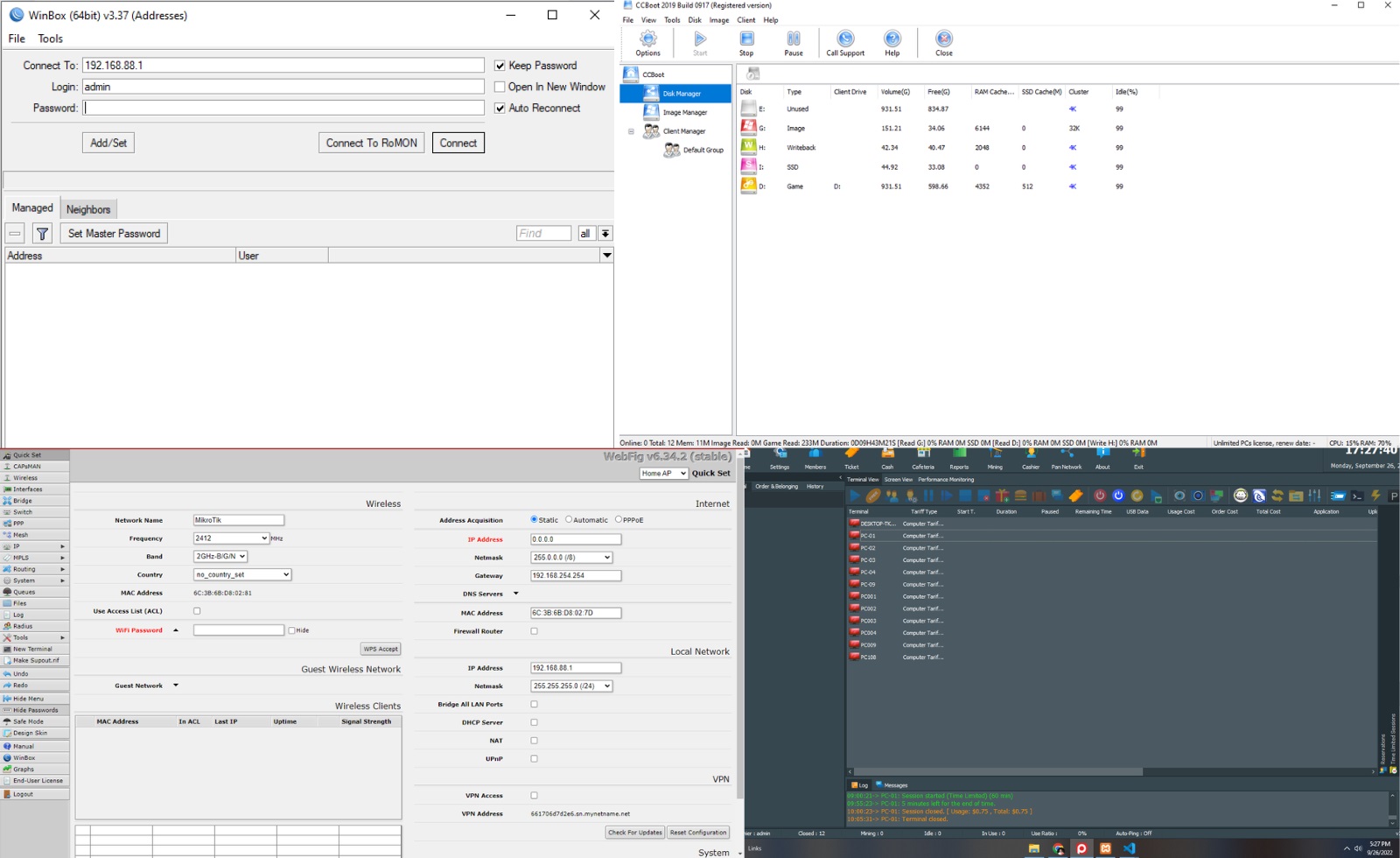
Task: Uncheck the Keep Password checkbox
Action: click(500, 66)
